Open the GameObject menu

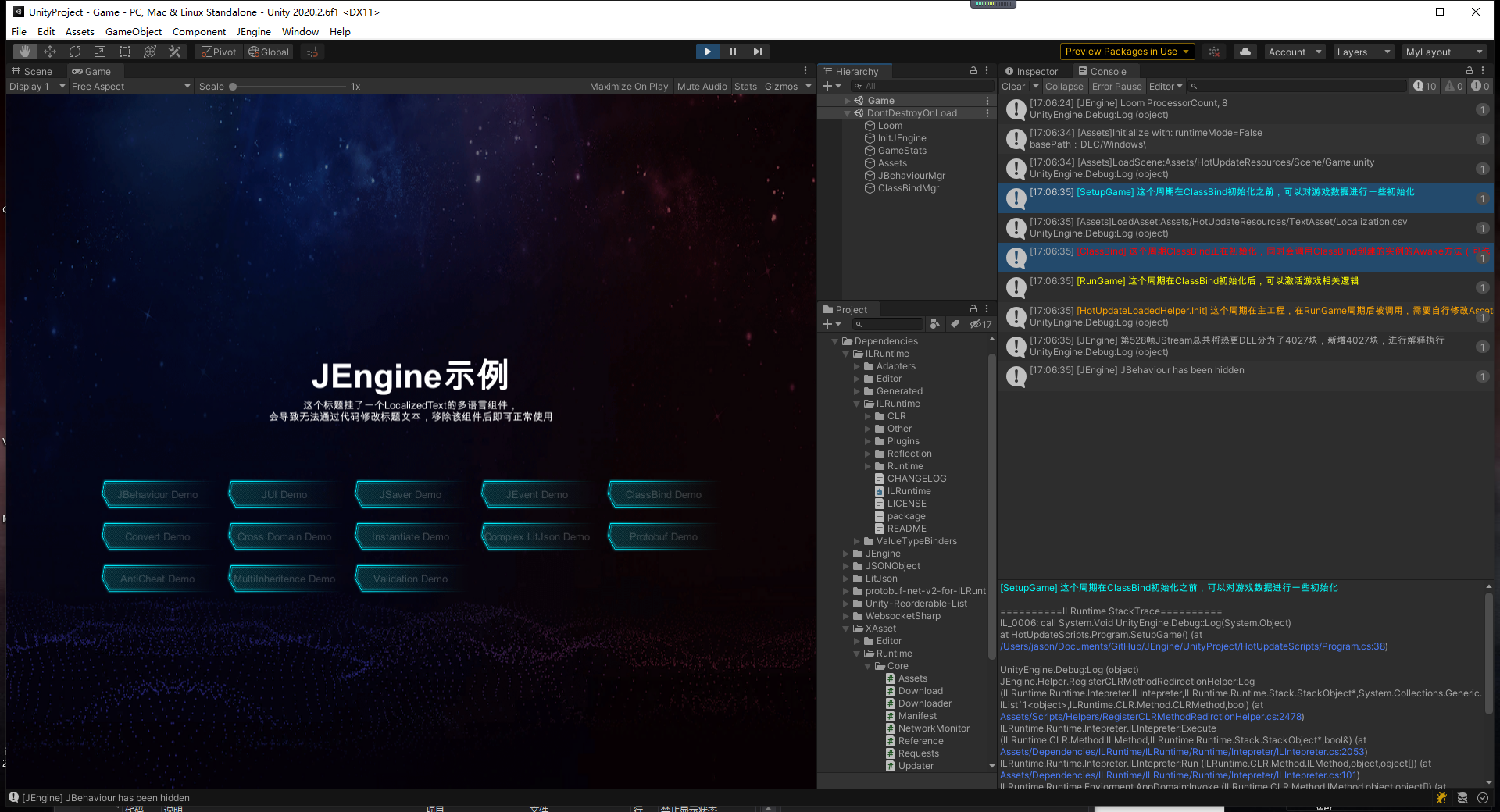pyautogui.click(x=133, y=31)
